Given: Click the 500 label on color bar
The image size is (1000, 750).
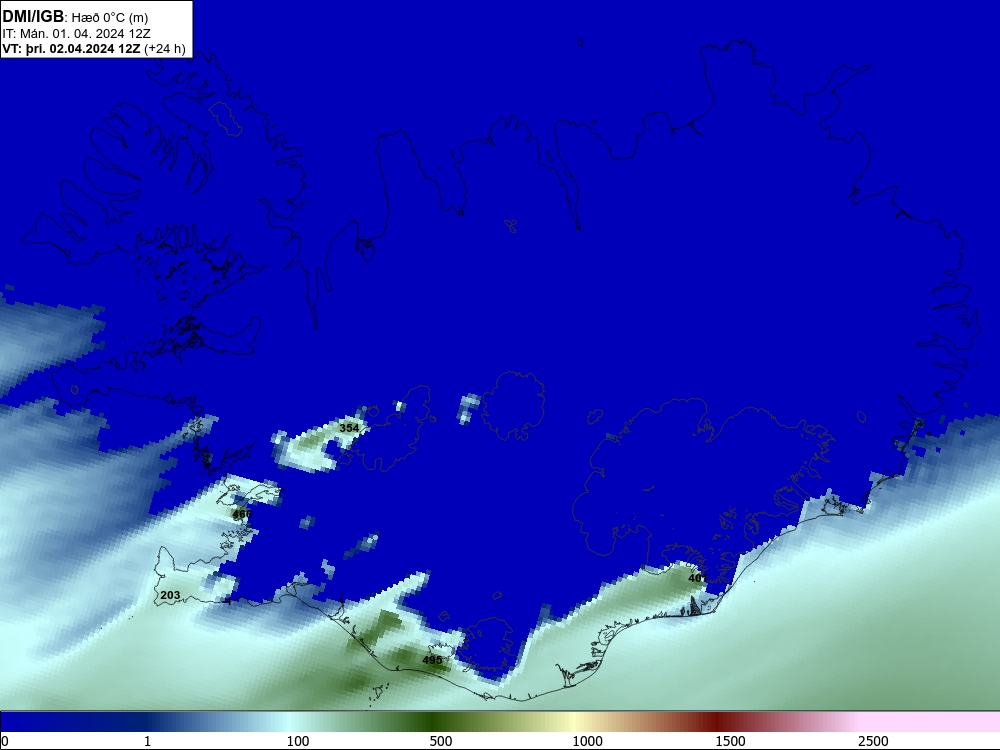Looking at the screenshot, I should pyautogui.click(x=441, y=741).
